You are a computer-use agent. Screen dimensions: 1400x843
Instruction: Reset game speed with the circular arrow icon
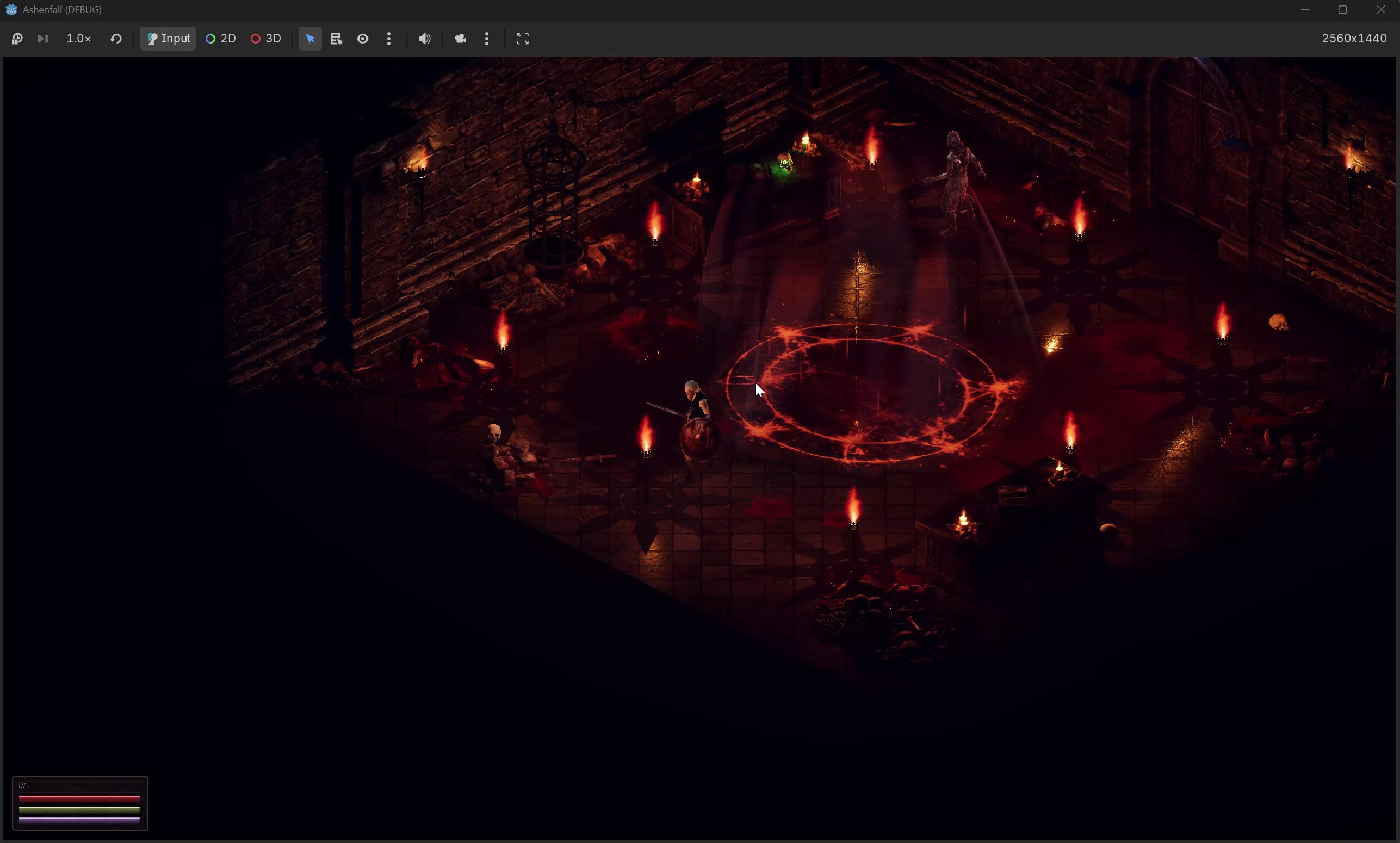(x=116, y=39)
